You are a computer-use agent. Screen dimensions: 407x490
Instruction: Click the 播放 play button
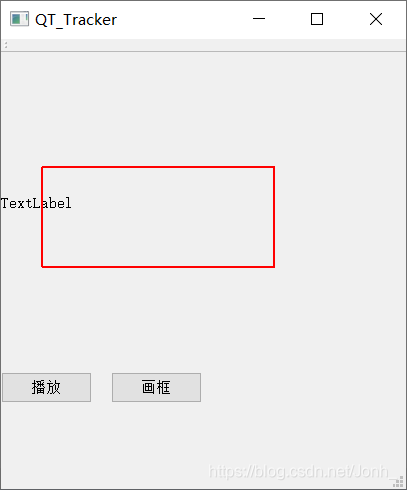46,387
